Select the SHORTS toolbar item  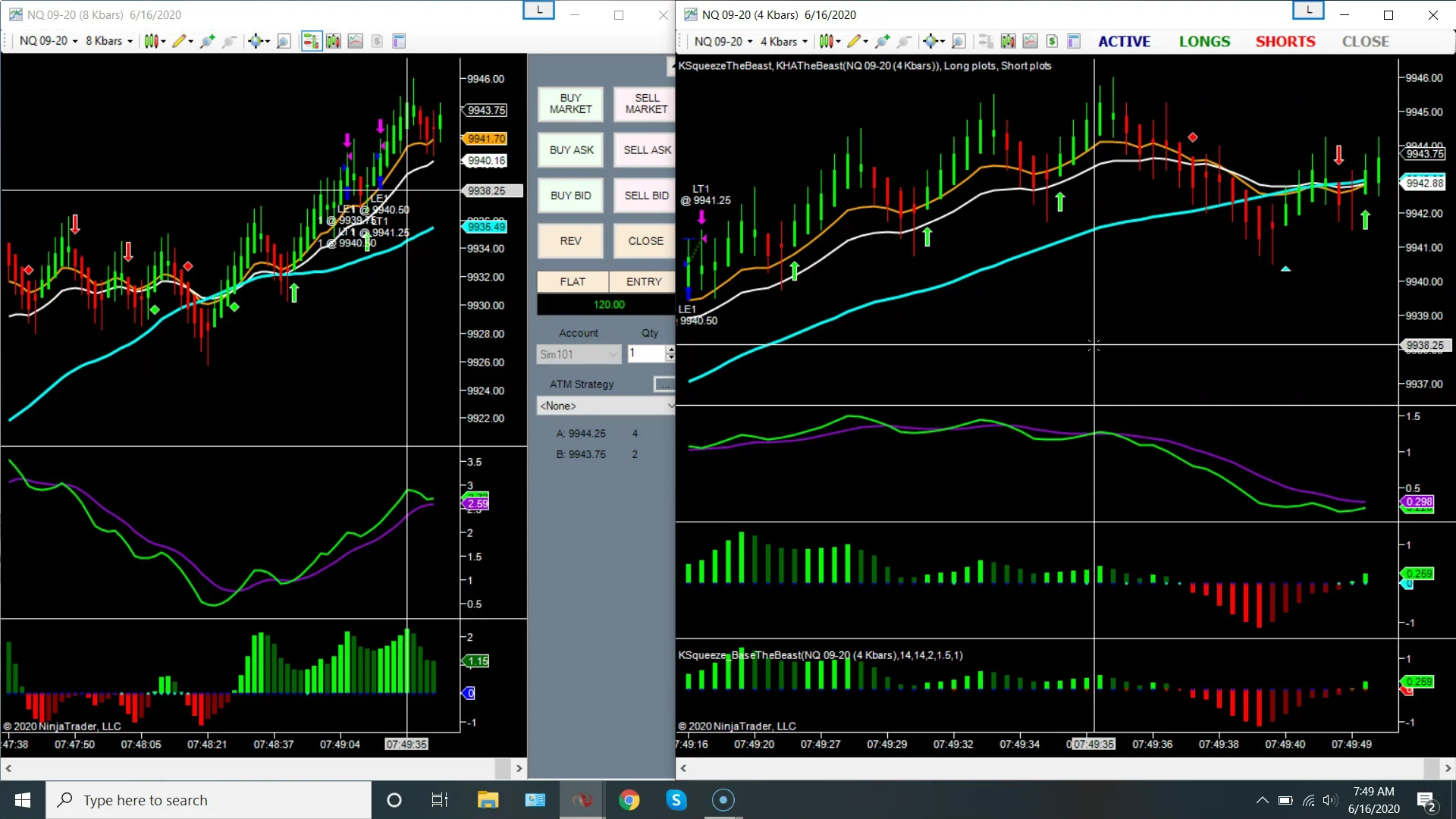tap(1285, 42)
